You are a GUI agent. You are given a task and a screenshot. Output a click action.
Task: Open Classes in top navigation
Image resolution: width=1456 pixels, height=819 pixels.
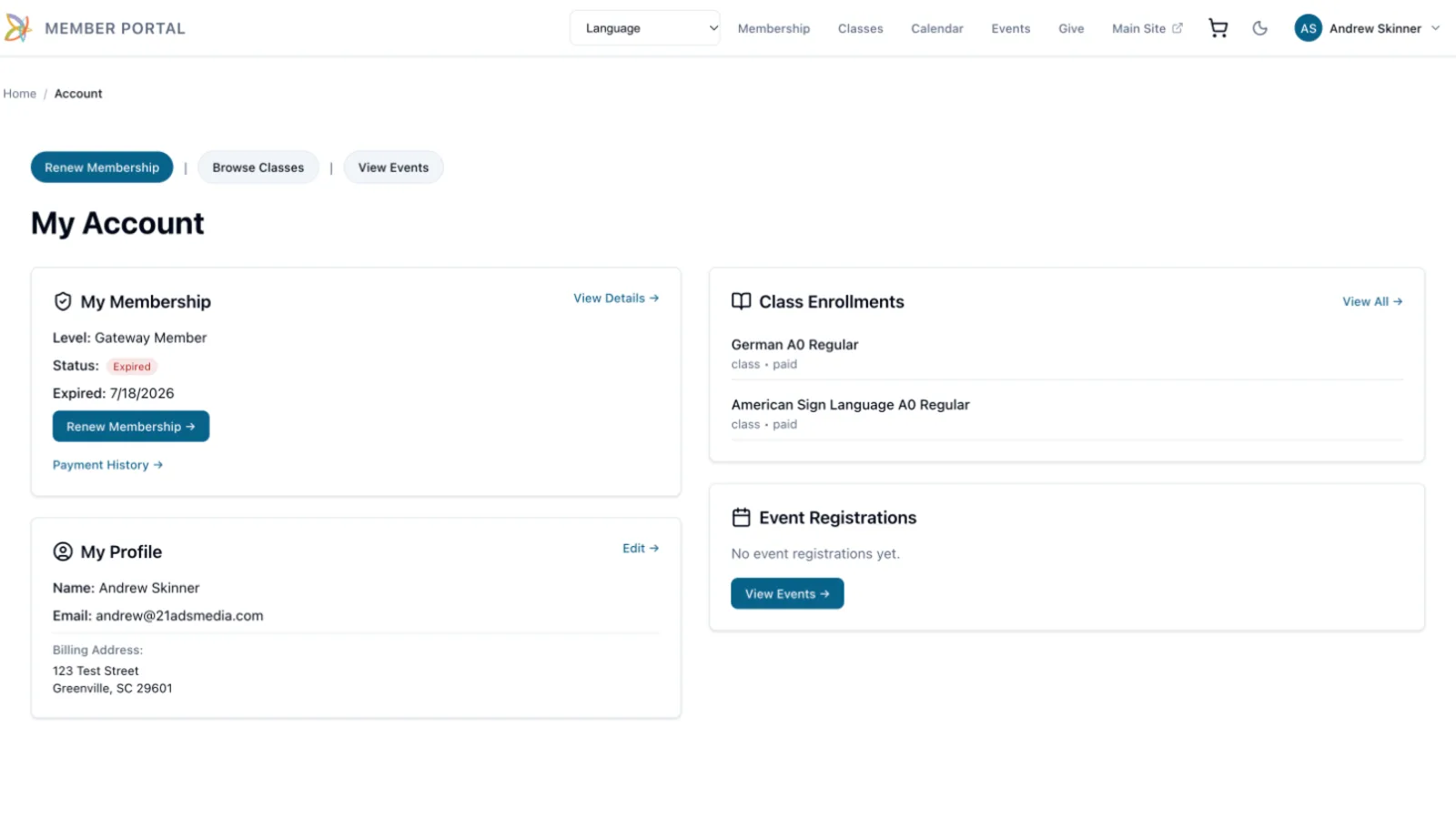(x=860, y=28)
